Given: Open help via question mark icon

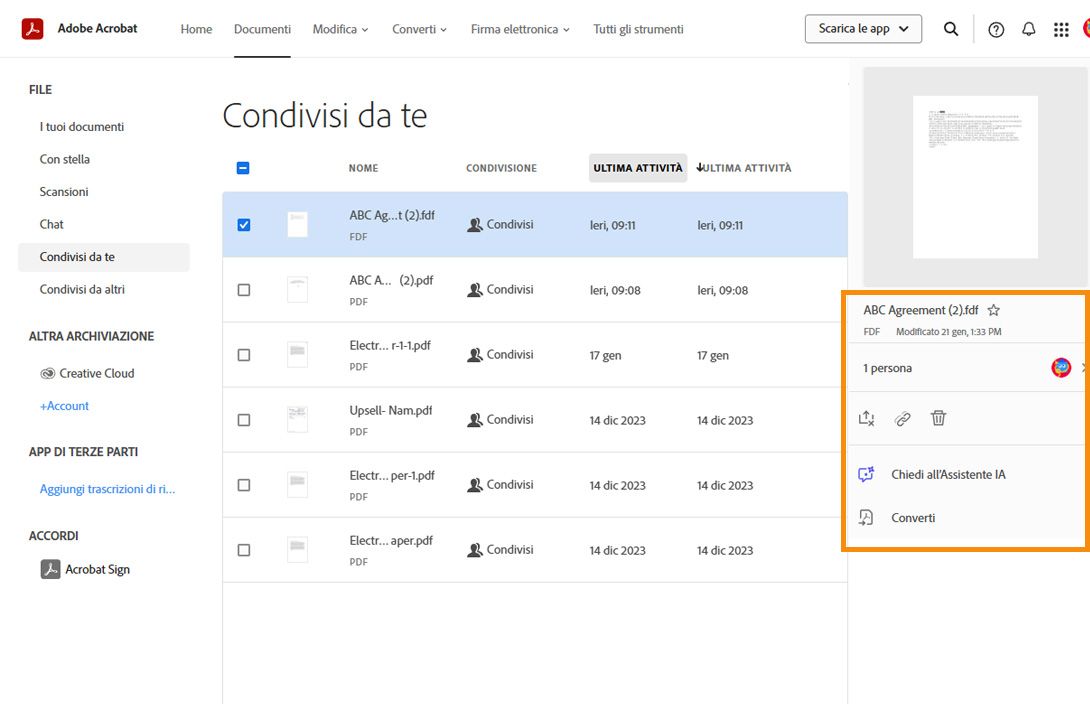Looking at the screenshot, I should click(996, 29).
